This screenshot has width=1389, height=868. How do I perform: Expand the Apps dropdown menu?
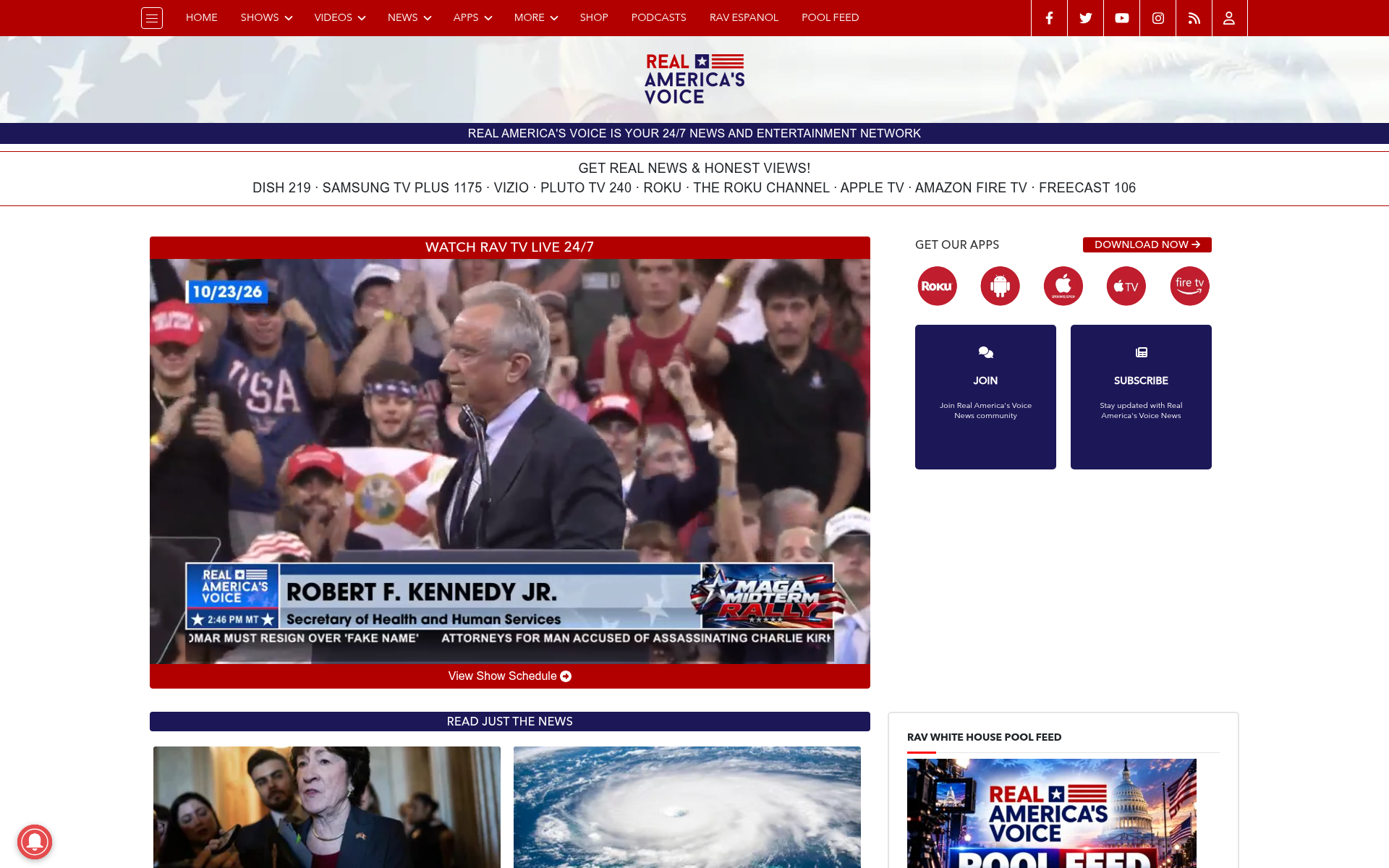[472, 17]
